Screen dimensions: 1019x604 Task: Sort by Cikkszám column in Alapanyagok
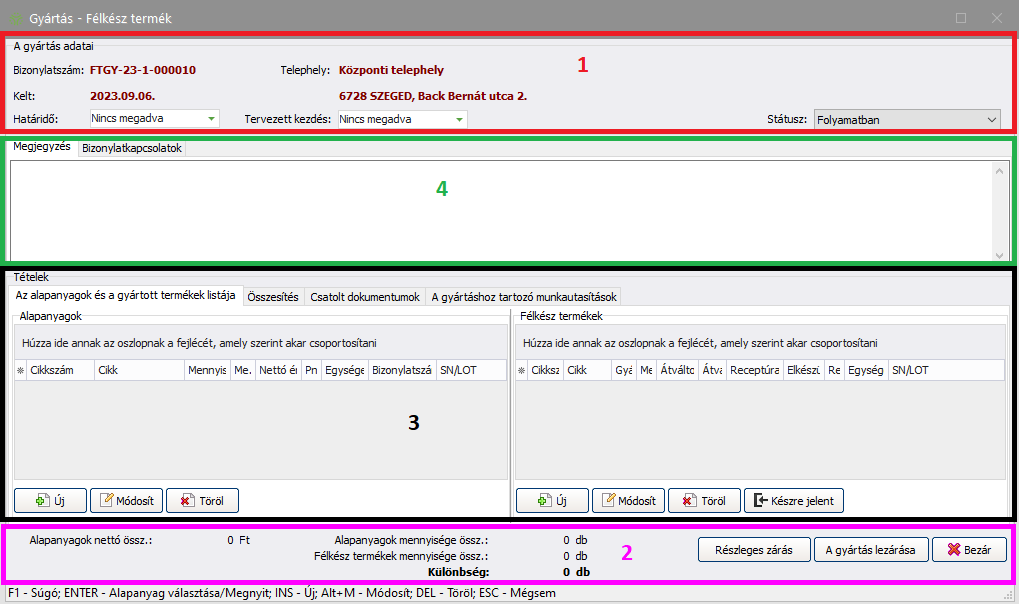(60, 370)
